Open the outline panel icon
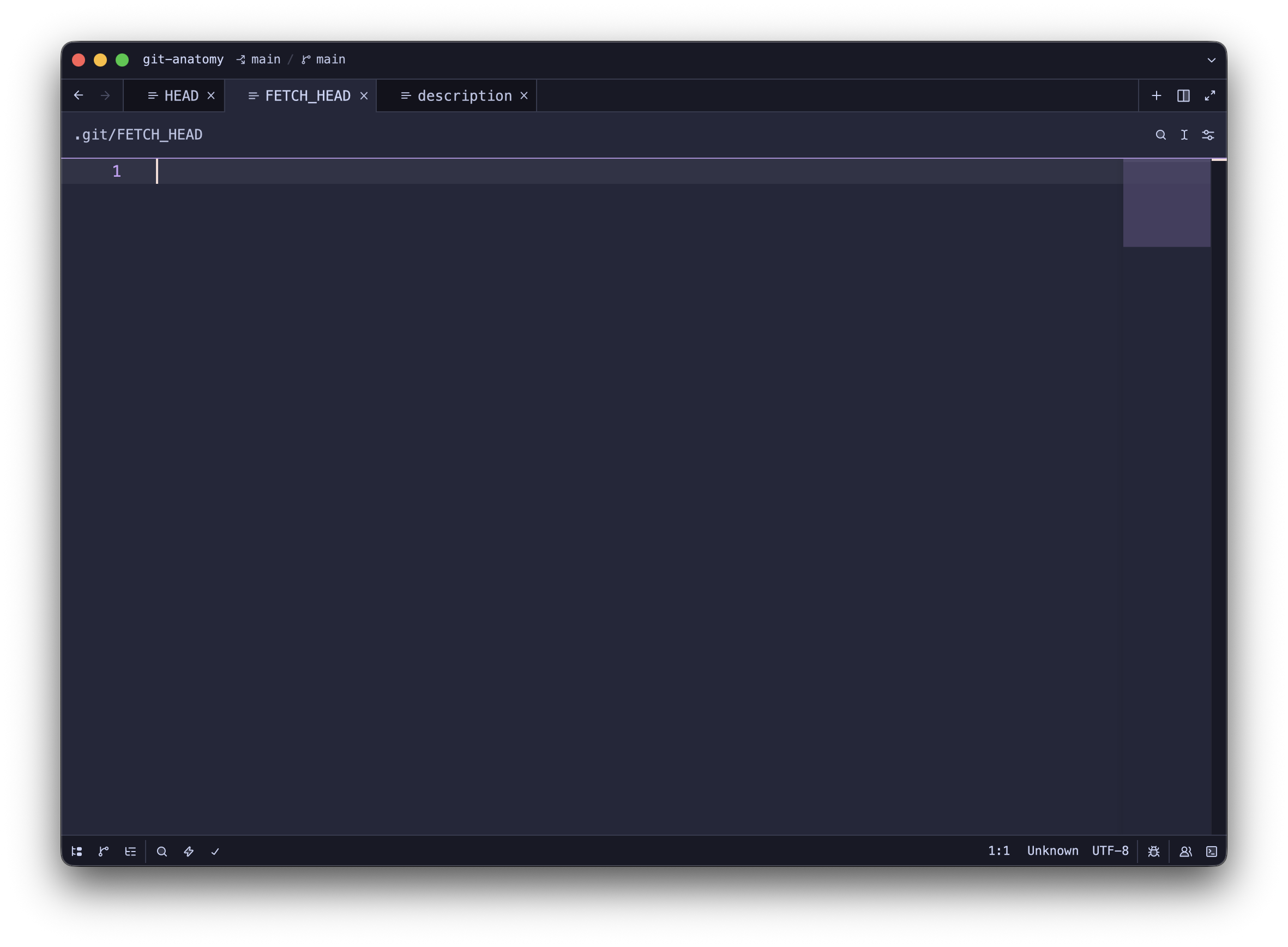The image size is (1288, 947). point(131,852)
